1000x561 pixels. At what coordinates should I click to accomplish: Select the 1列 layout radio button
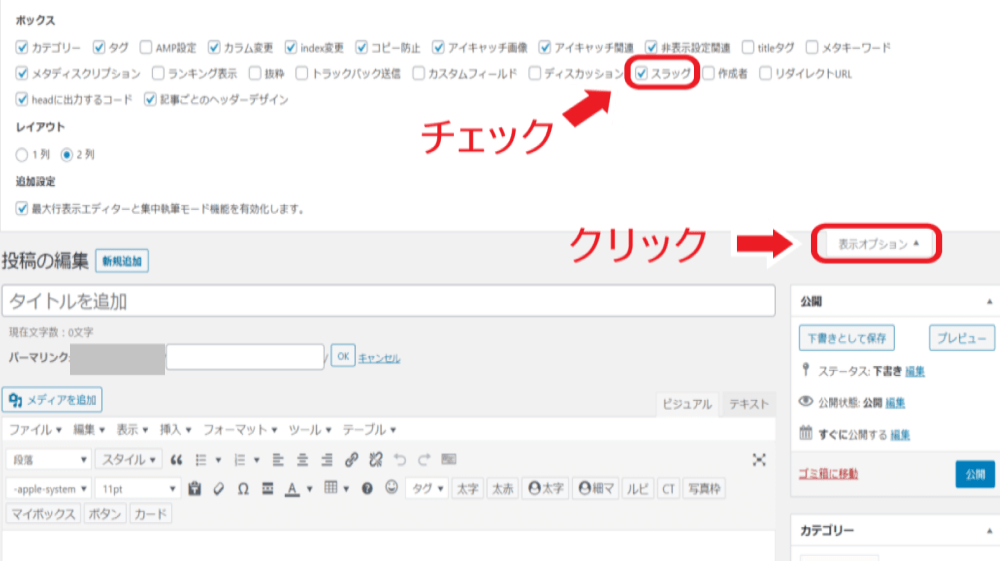point(22,155)
